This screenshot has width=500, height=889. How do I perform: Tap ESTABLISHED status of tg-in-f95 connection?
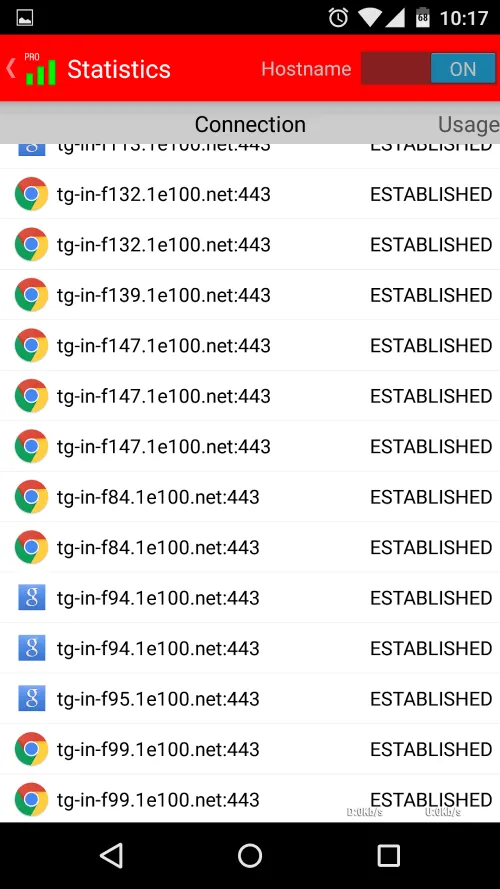[431, 698]
